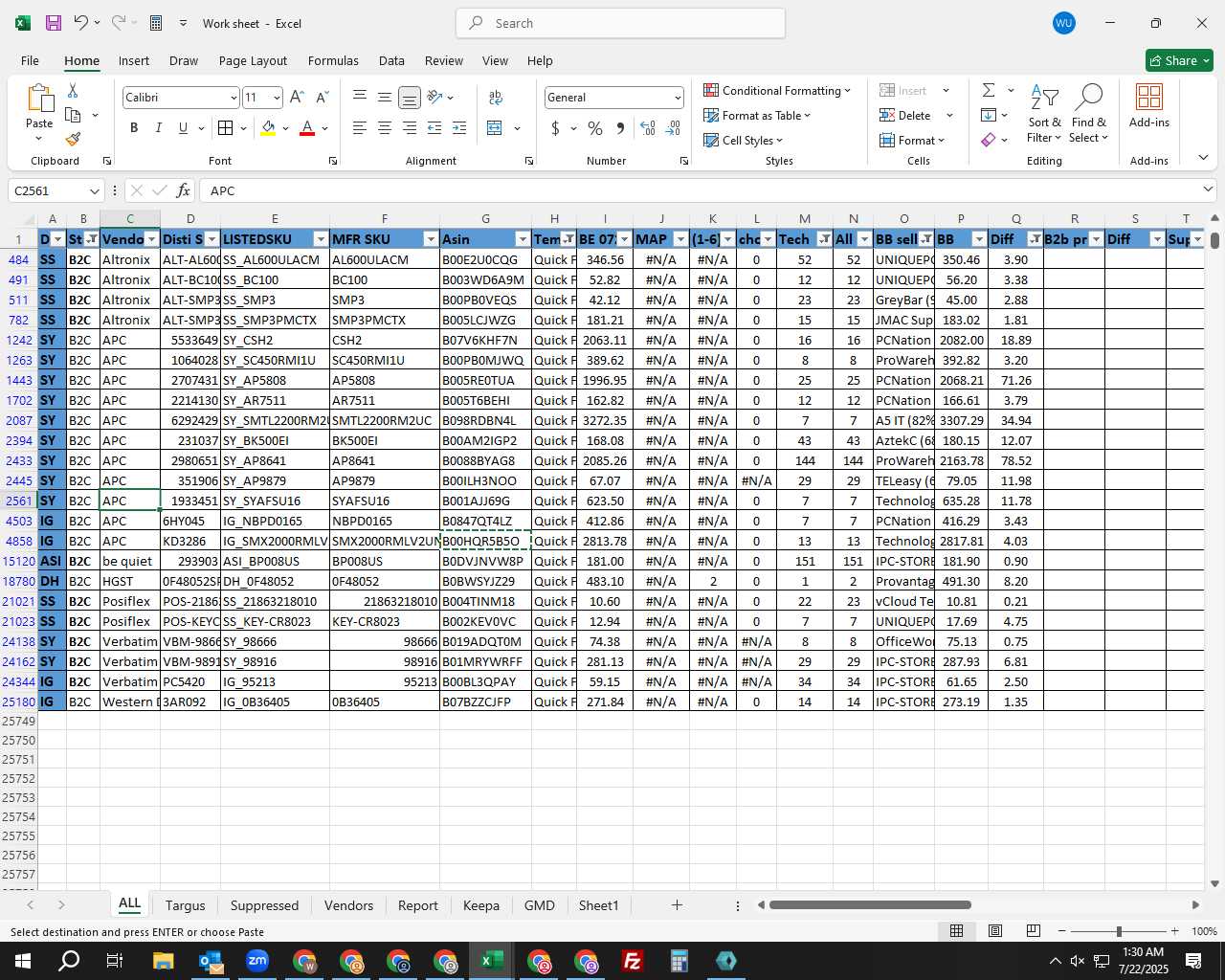
Task: Click the Font Color red swatch
Action: (x=307, y=128)
